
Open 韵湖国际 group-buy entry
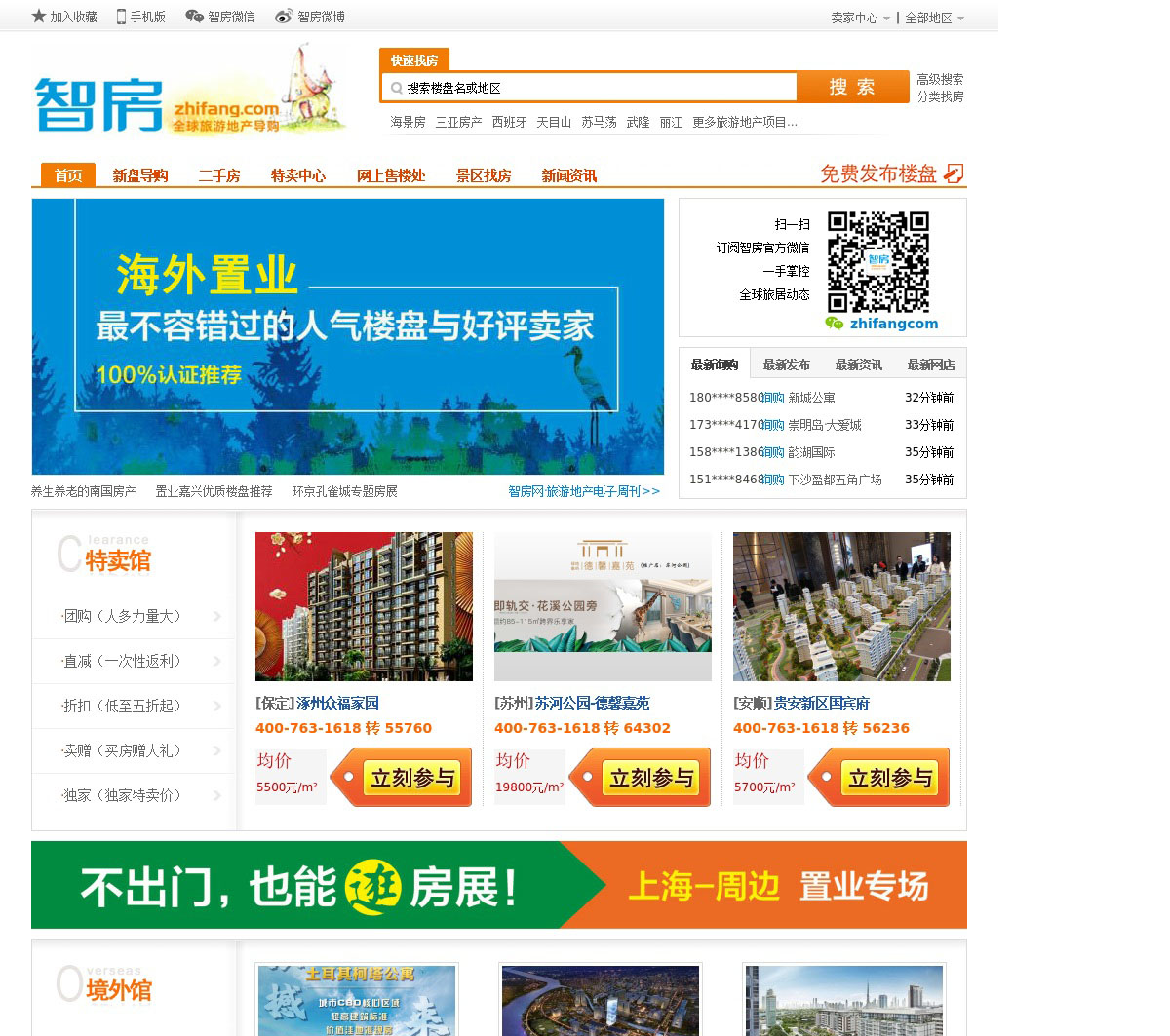click(811, 452)
